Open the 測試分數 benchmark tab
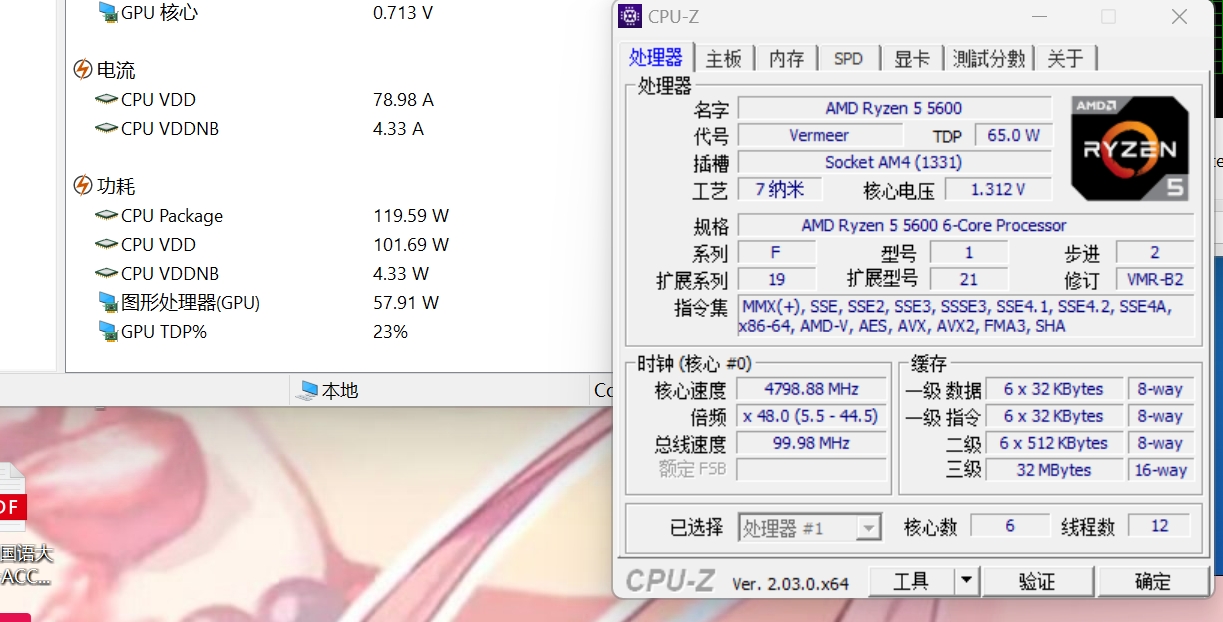This screenshot has width=1223, height=622. (x=989, y=59)
